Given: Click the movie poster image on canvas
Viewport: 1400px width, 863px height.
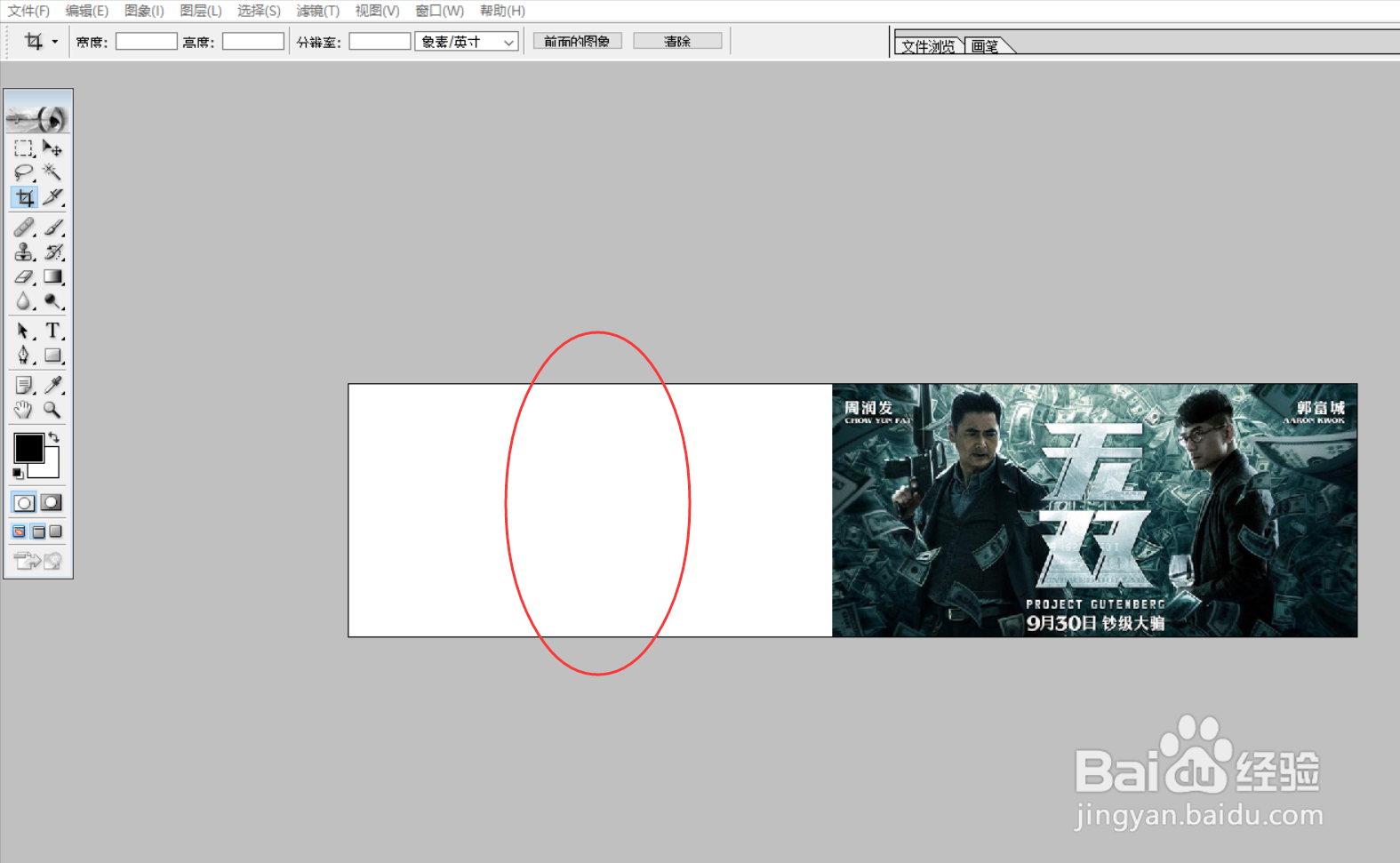Looking at the screenshot, I should click(1094, 510).
